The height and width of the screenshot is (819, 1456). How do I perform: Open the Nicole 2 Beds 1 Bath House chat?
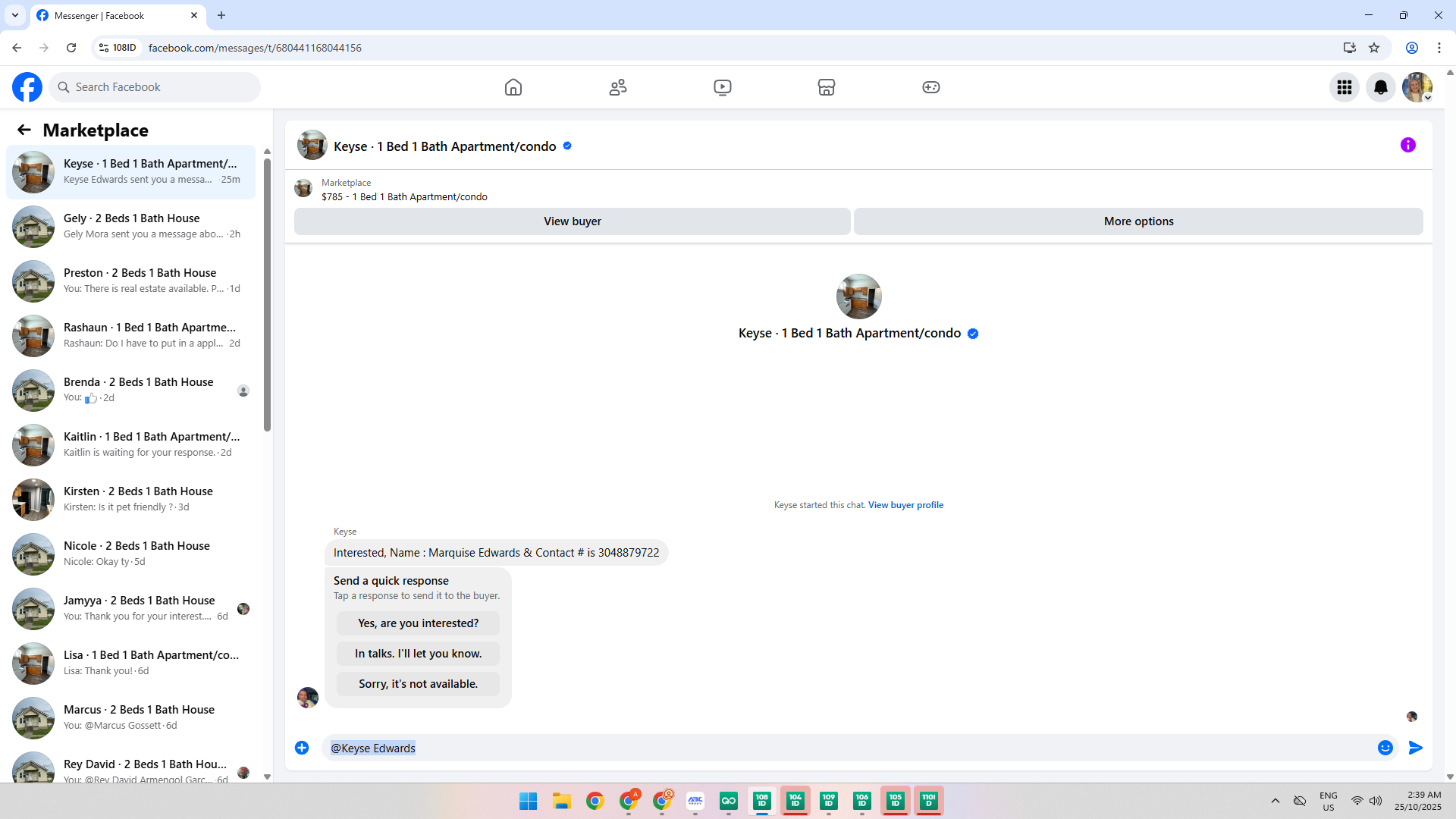pyautogui.click(x=130, y=554)
